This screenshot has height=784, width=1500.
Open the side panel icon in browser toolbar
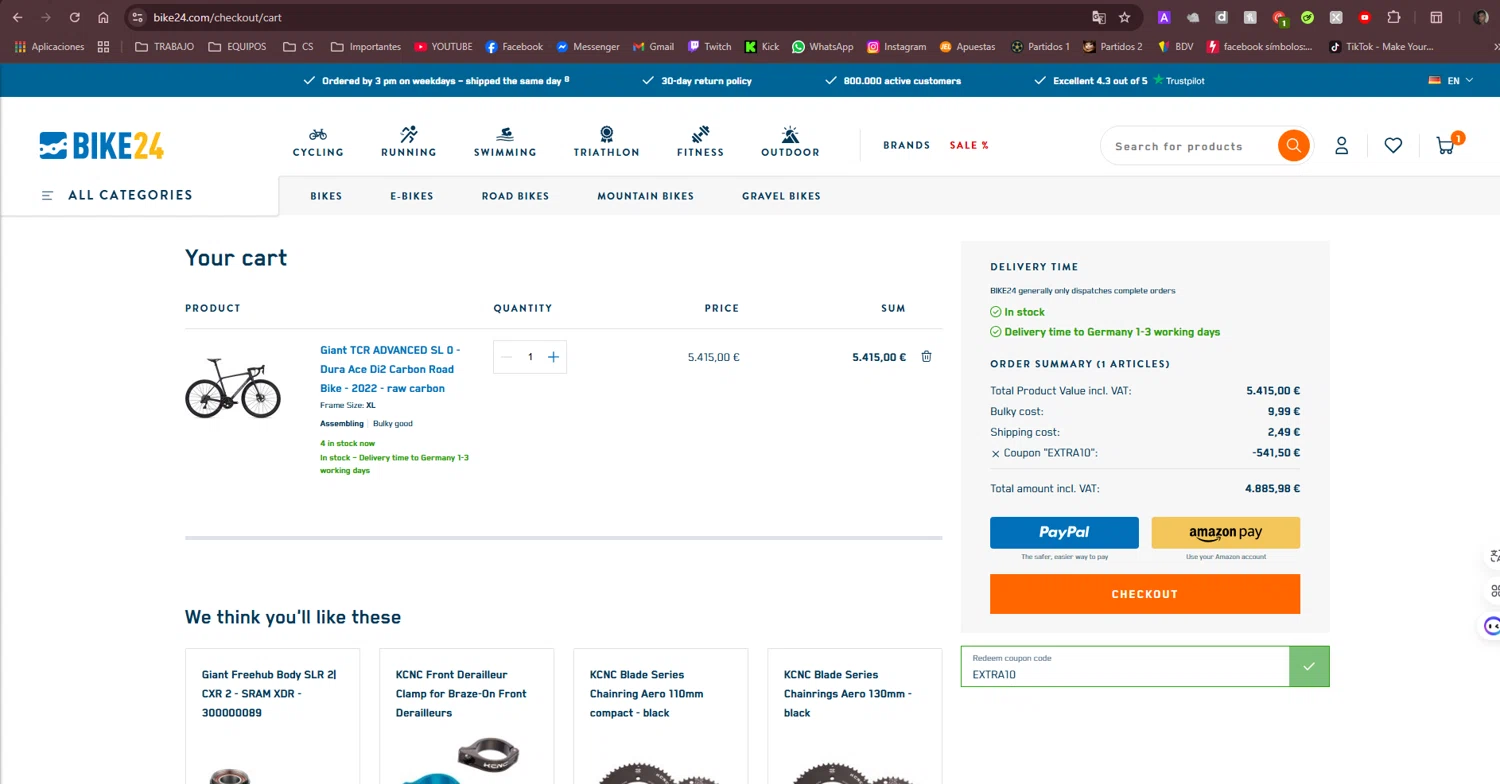[x=1436, y=17]
